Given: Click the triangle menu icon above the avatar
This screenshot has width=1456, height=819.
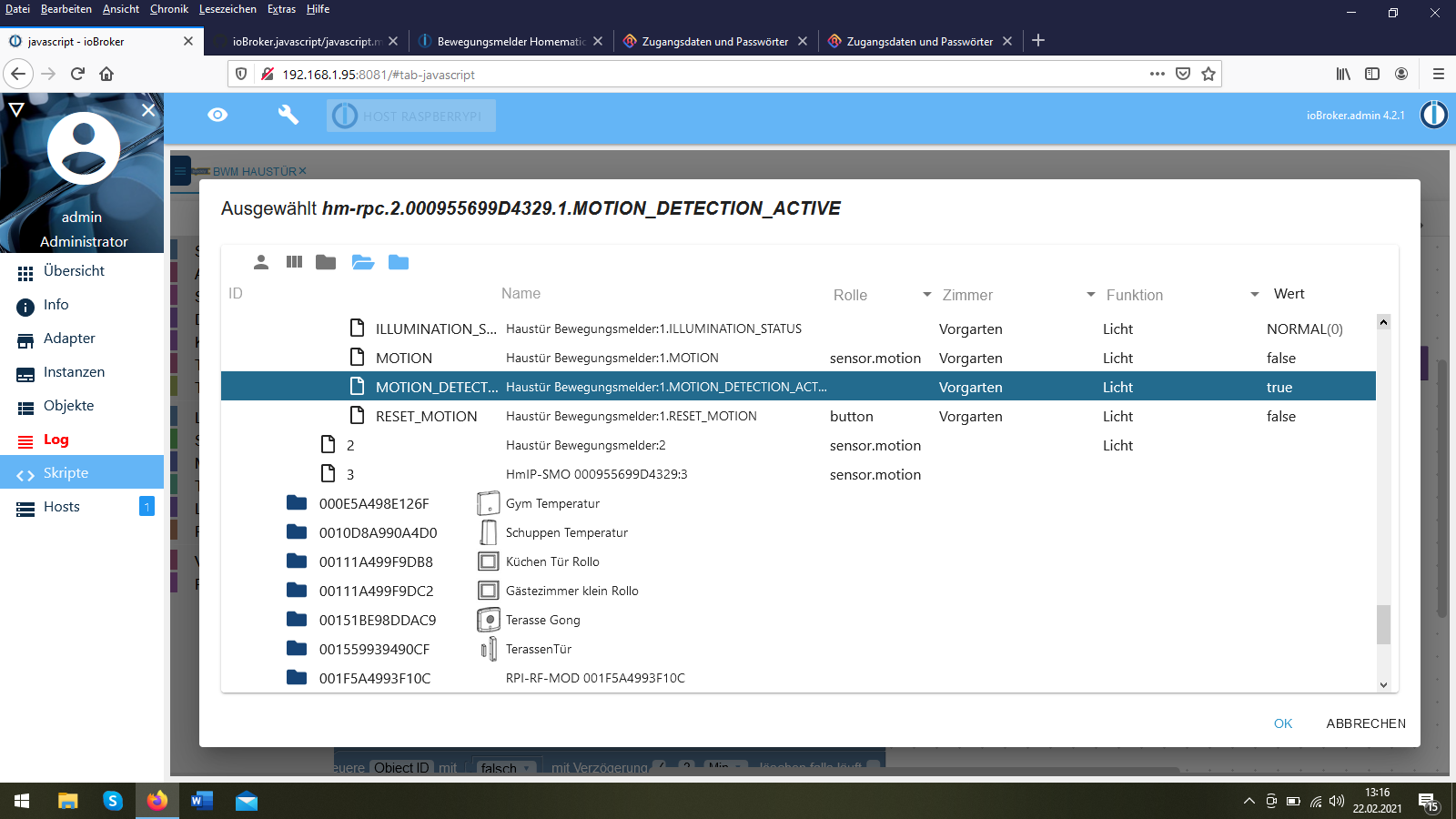Looking at the screenshot, I should coord(15,110).
